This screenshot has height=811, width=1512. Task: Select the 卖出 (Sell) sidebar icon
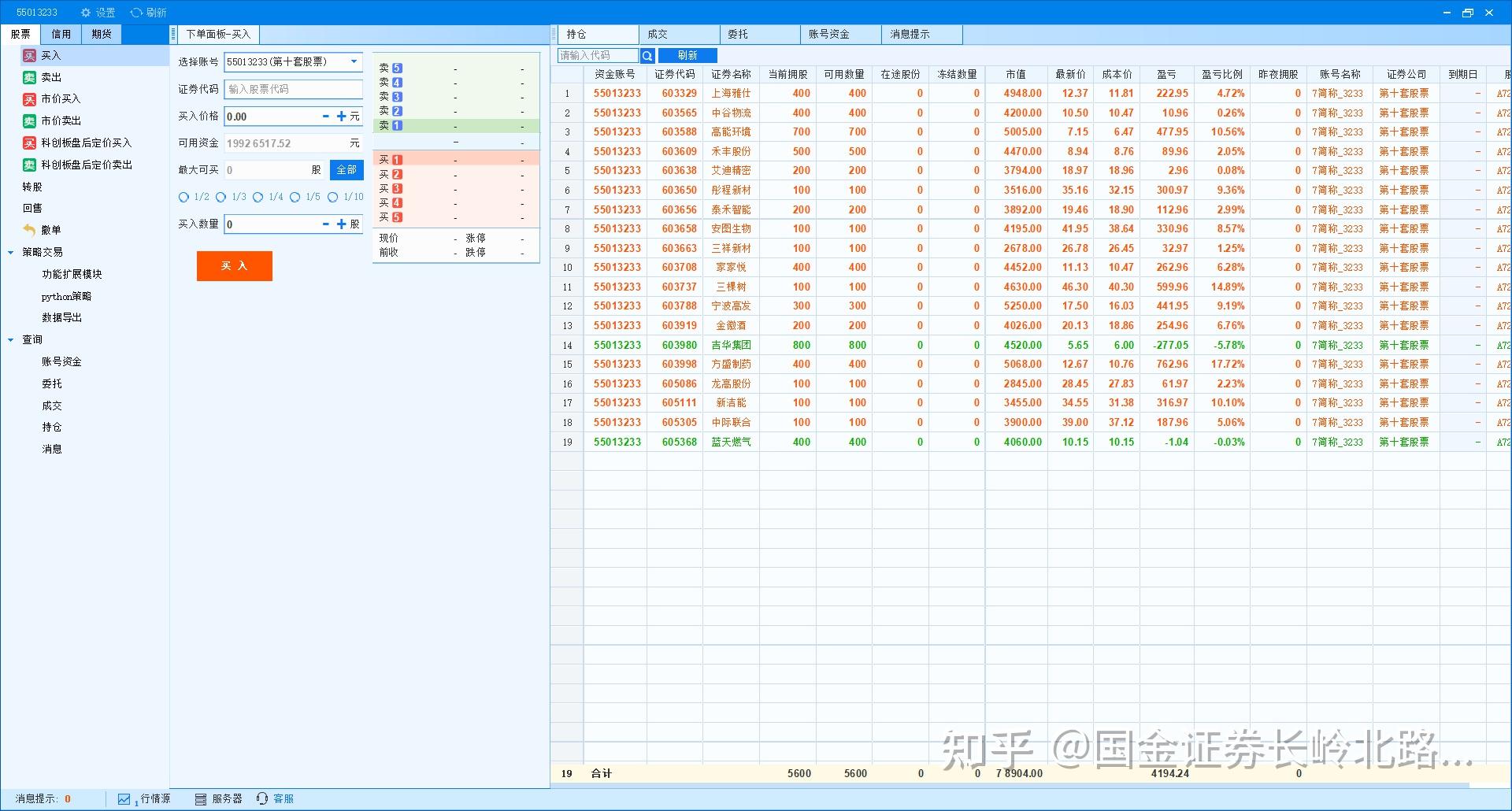pos(28,76)
